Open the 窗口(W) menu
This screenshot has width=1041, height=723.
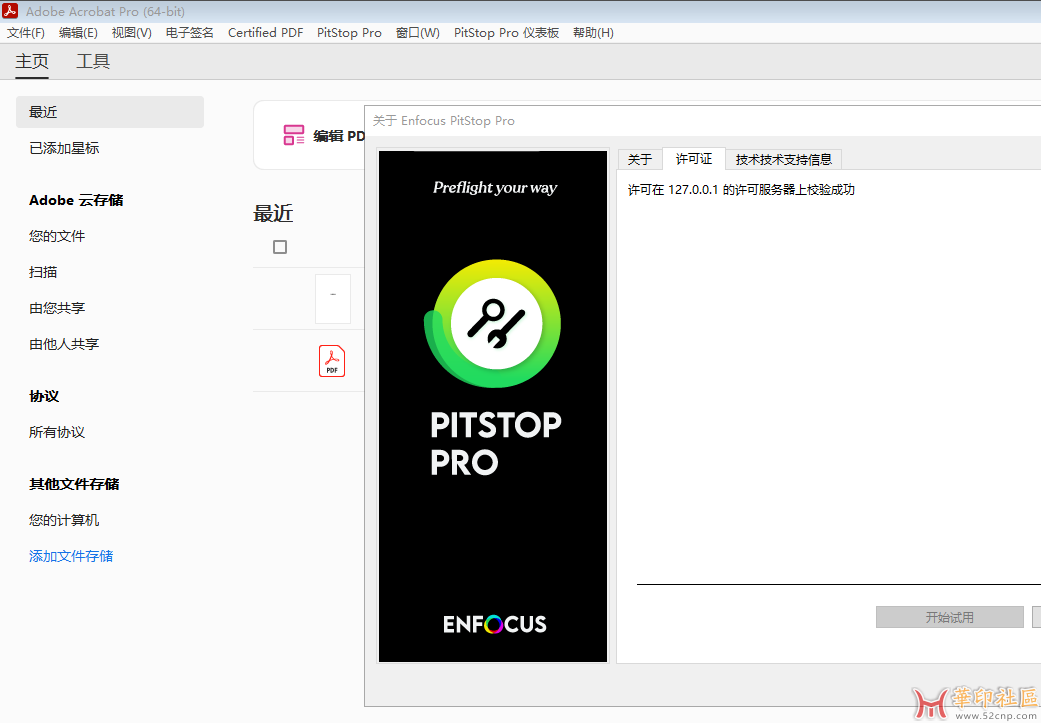click(418, 33)
